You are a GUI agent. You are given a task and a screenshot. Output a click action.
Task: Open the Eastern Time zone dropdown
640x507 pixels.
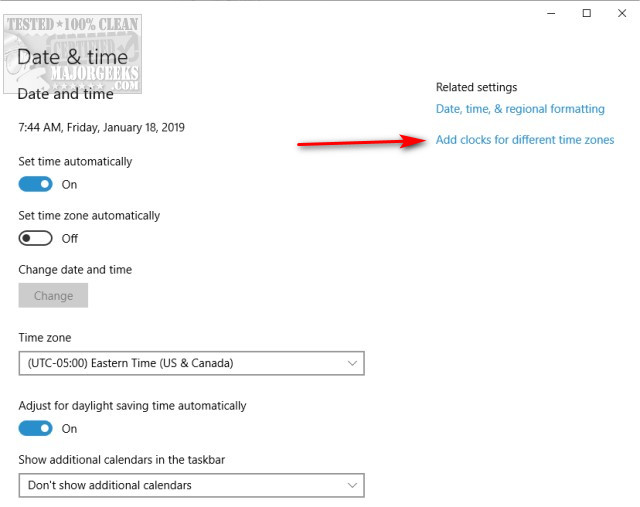click(190, 363)
